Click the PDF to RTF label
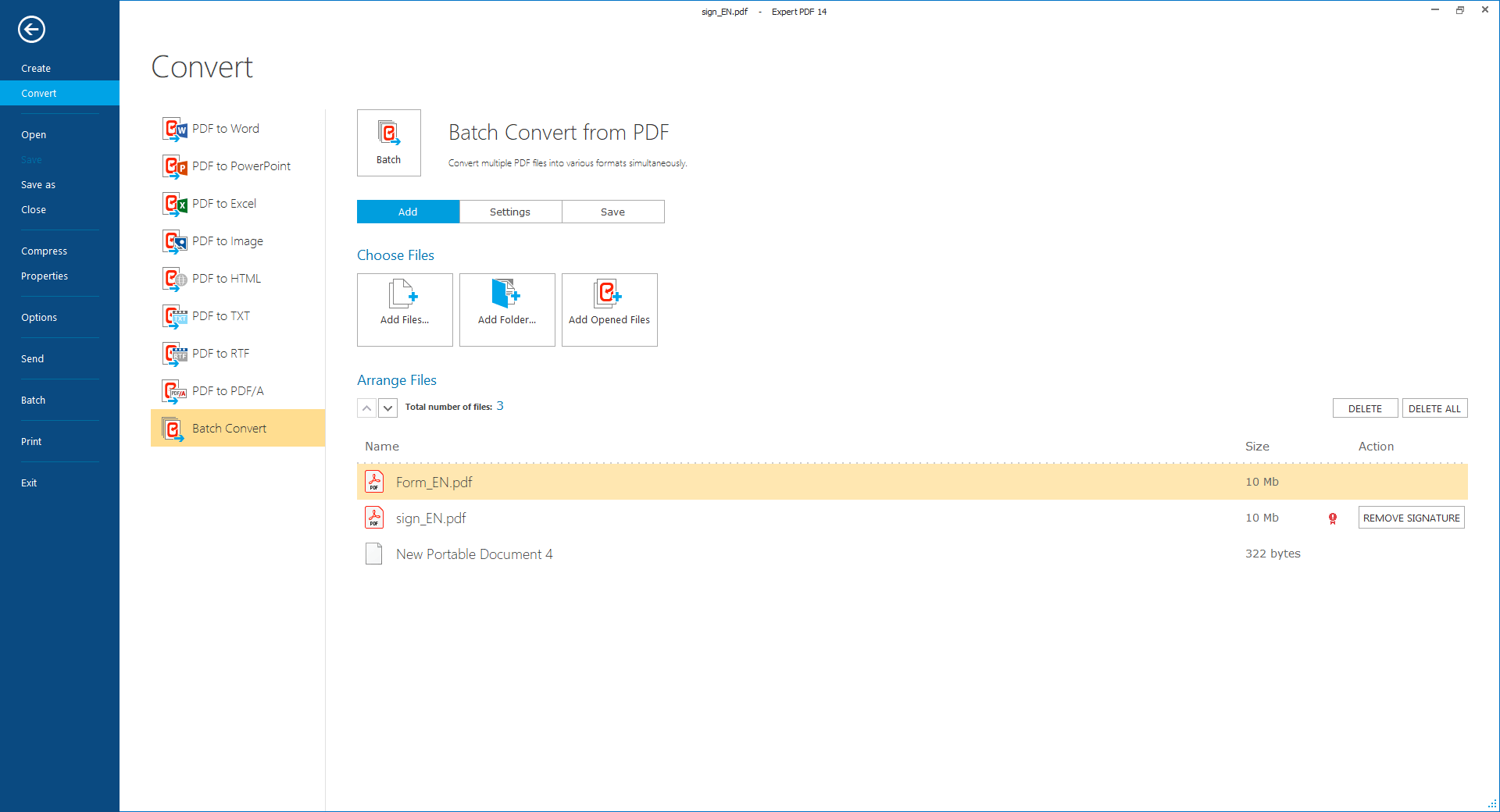The height and width of the screenshot is (812, 1500). coord(221,354)
